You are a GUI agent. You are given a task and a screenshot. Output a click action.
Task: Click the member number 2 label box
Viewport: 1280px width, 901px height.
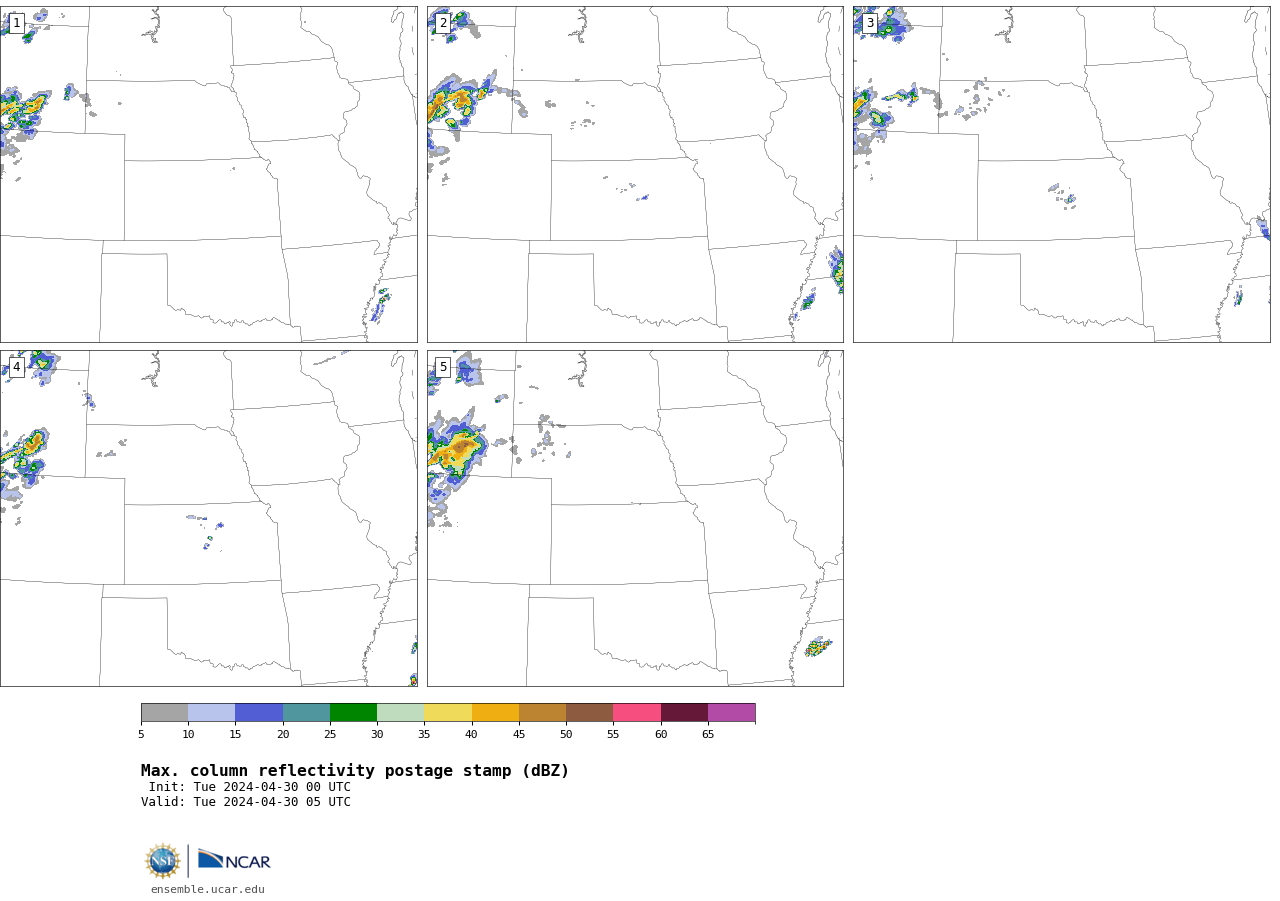click(443, 23)
